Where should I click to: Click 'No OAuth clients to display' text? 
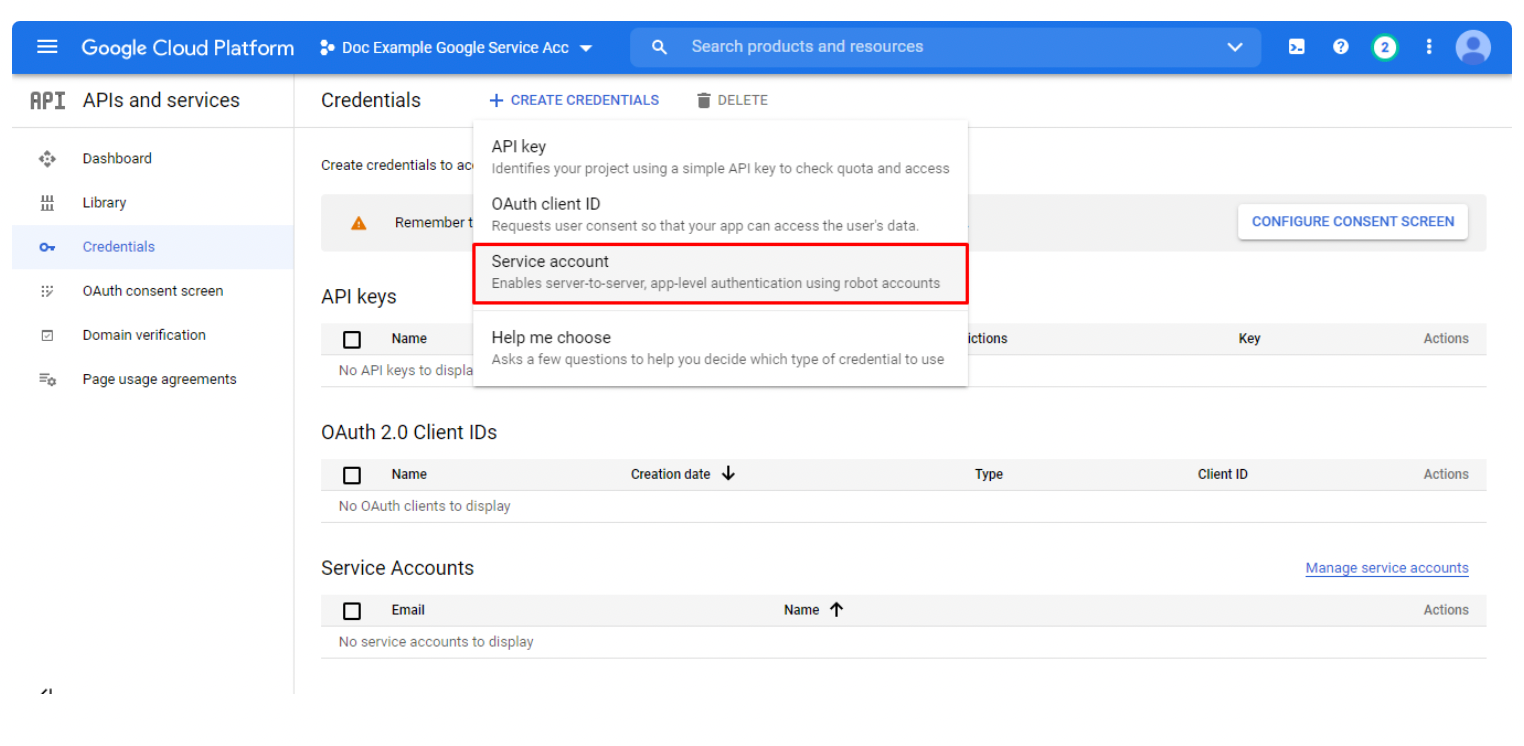pyautogui.click(x=424, y=506)
